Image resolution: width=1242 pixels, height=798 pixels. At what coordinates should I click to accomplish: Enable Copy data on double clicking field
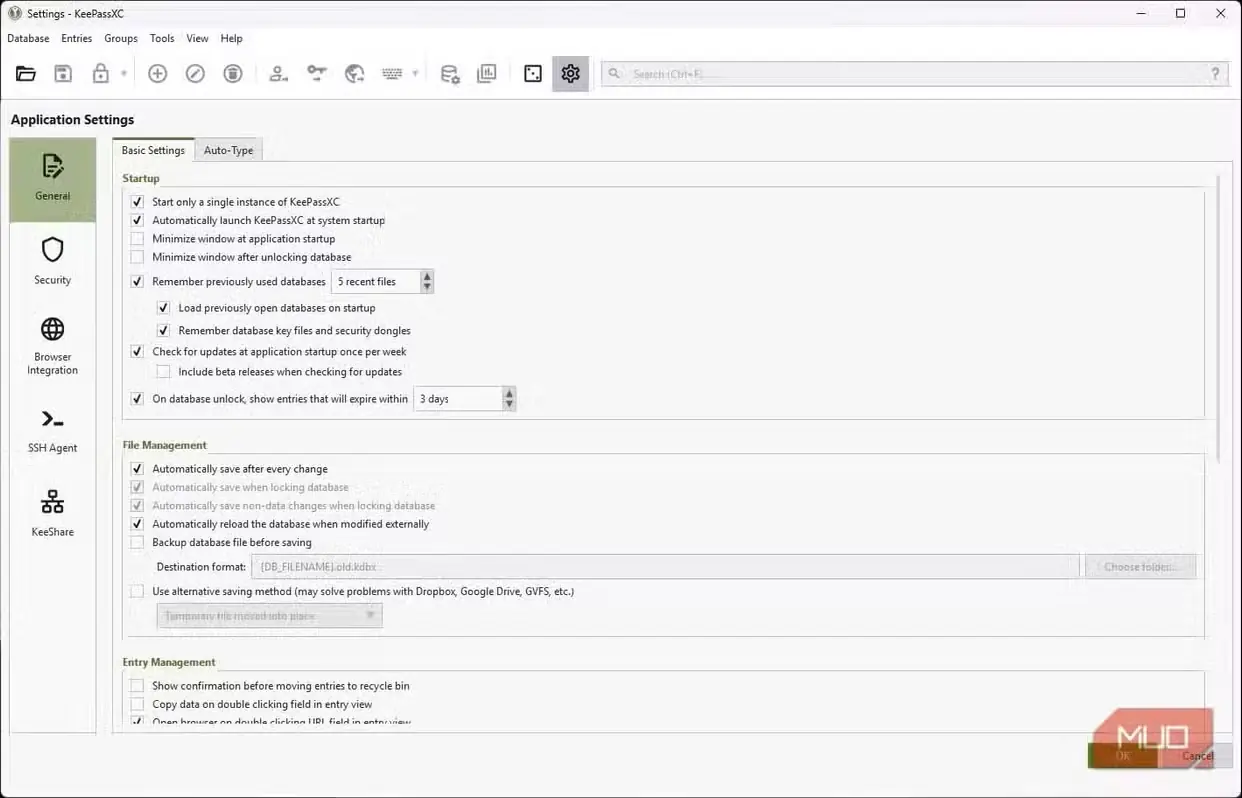coord(137,704)
